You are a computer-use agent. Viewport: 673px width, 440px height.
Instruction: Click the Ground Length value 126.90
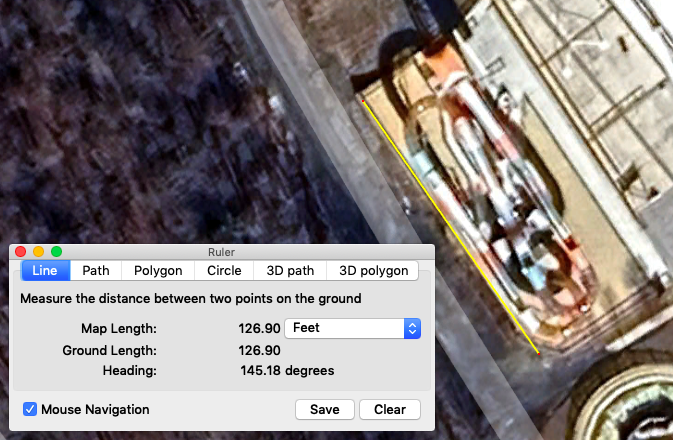coord(259,350)
